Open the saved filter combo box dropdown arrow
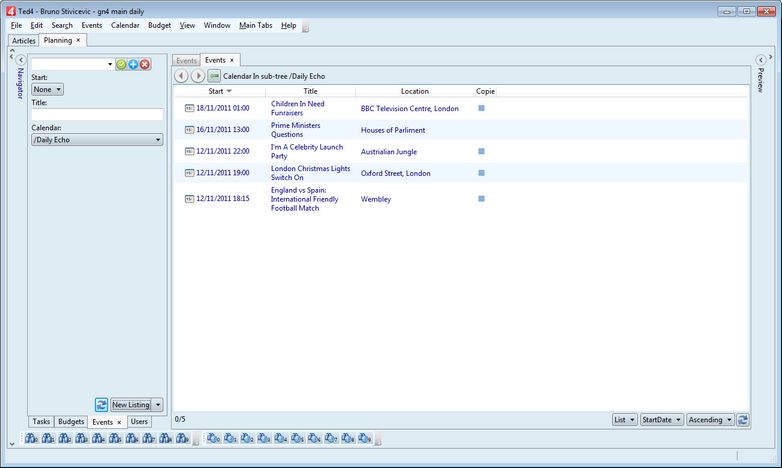 (x=110, y=64)
